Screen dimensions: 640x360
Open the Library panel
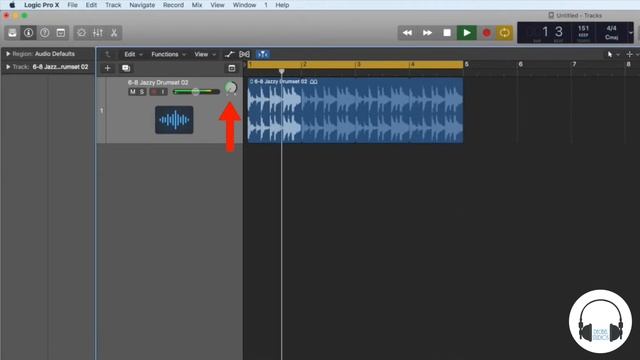click(12, 33)
